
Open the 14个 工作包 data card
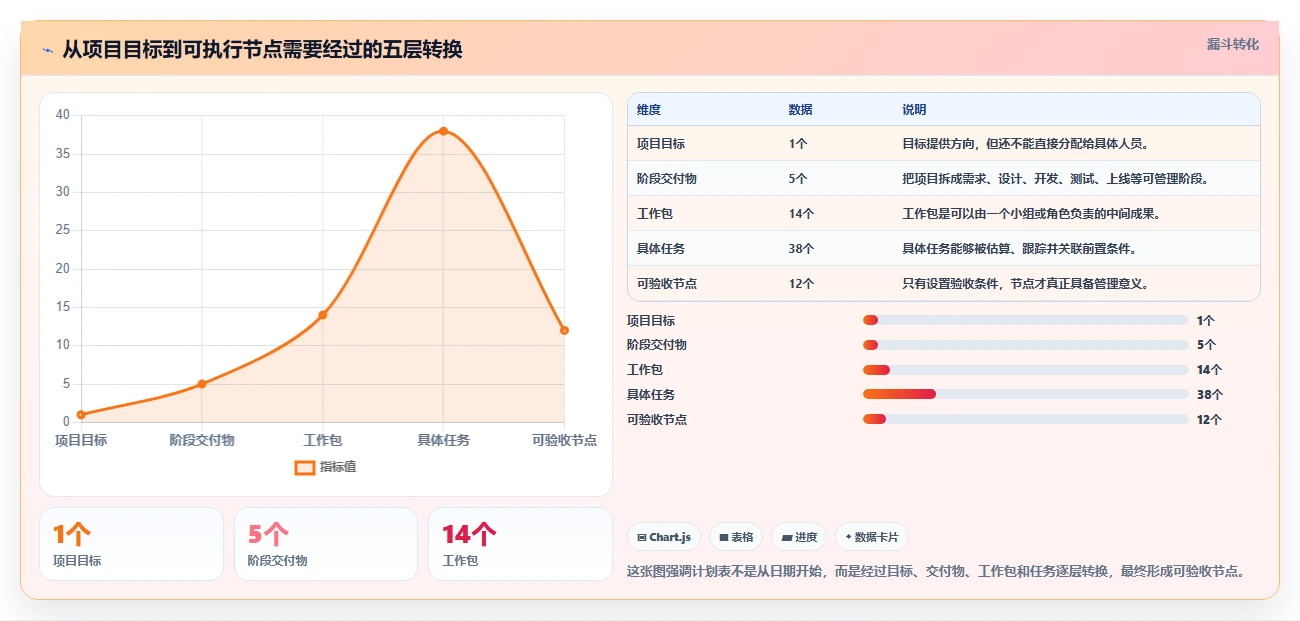click(520, 544)
